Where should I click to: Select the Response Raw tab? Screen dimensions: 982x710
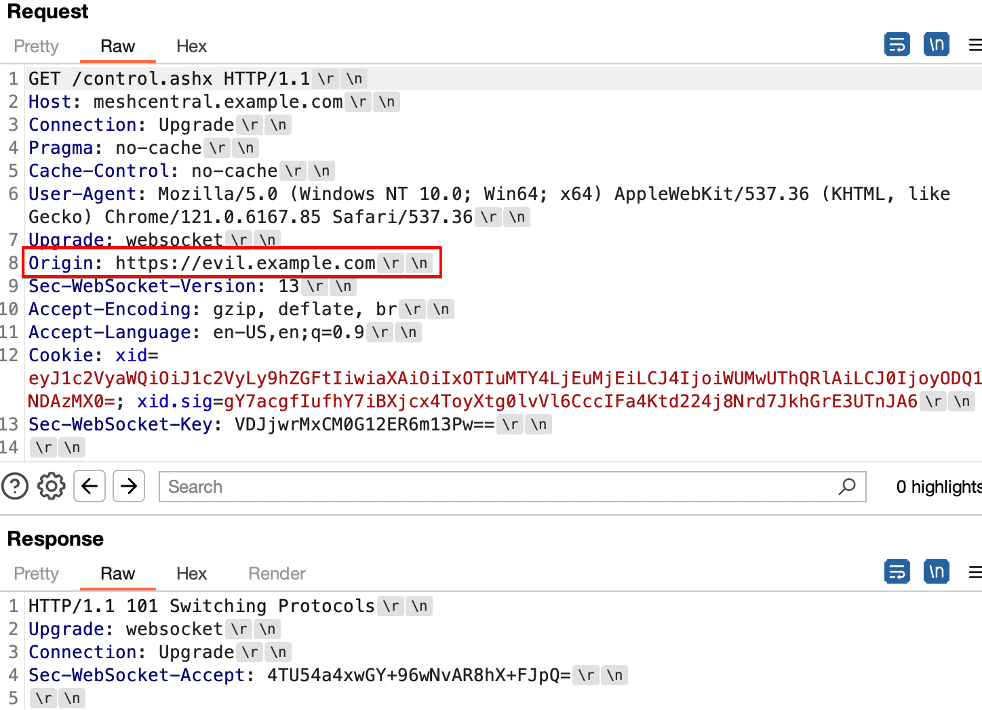point(118,573)
